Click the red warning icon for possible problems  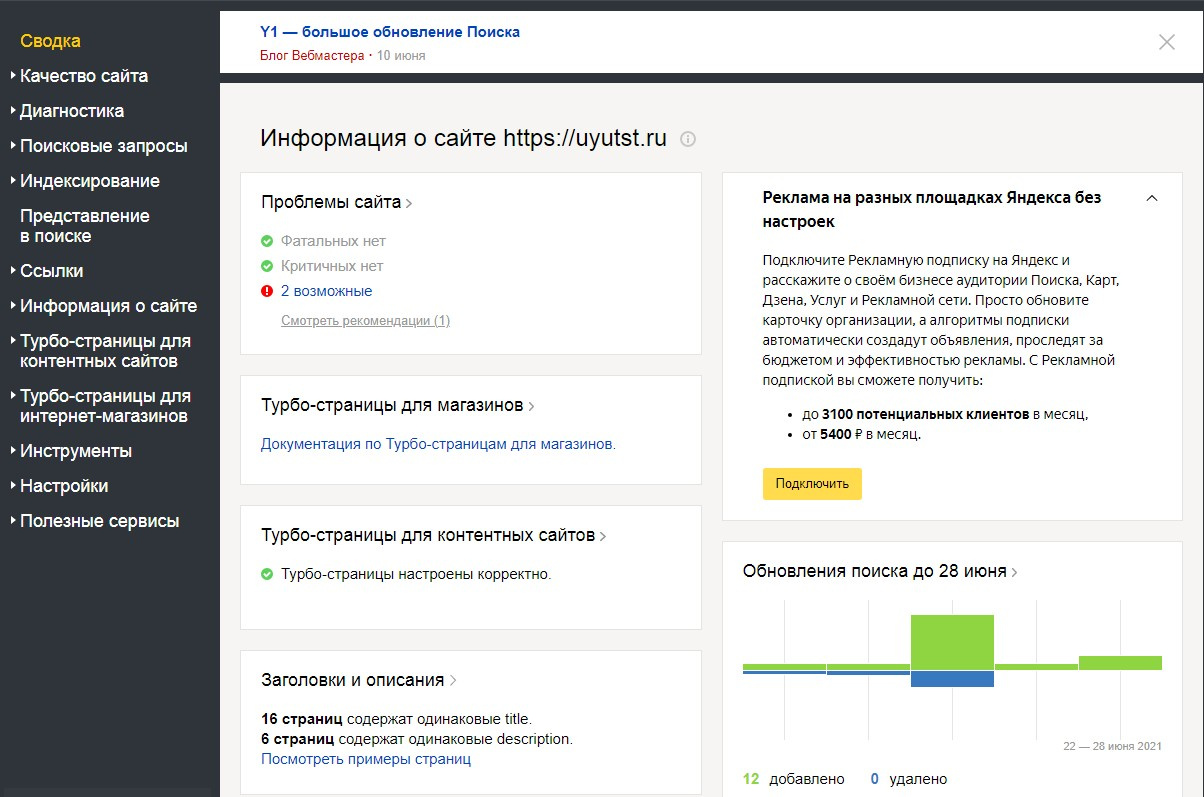[267, 291]
